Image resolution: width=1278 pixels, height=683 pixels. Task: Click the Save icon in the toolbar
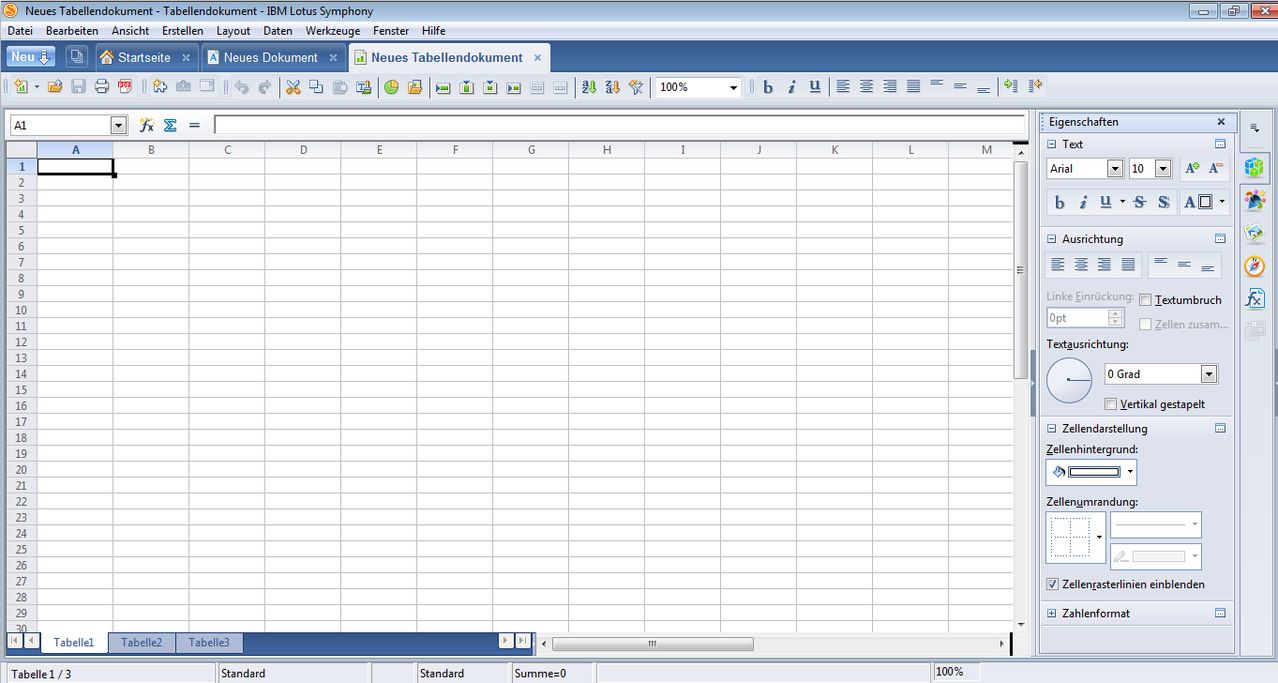[78, 87]
